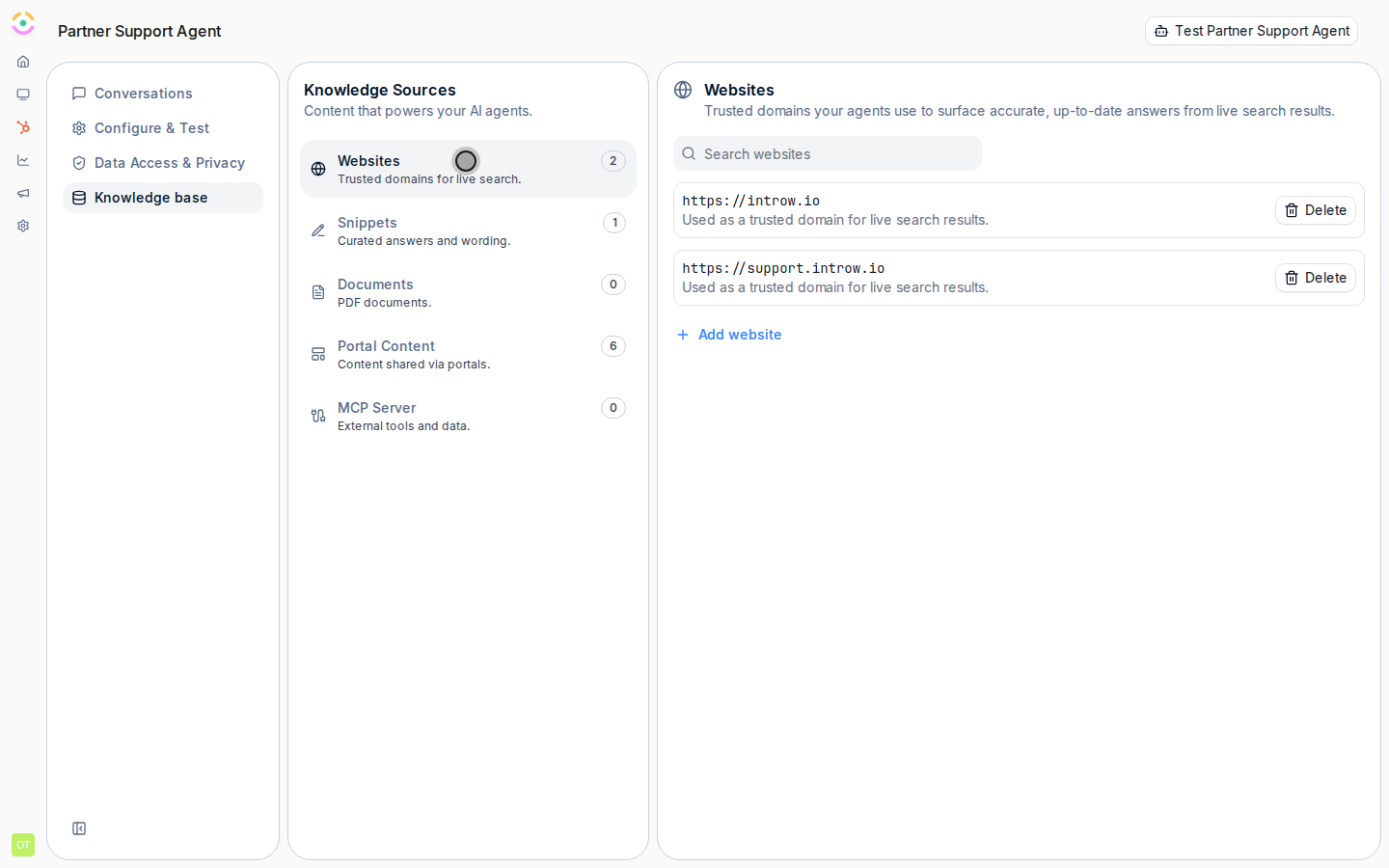Click the Partner Support Agent title

(x=140, y=31)
